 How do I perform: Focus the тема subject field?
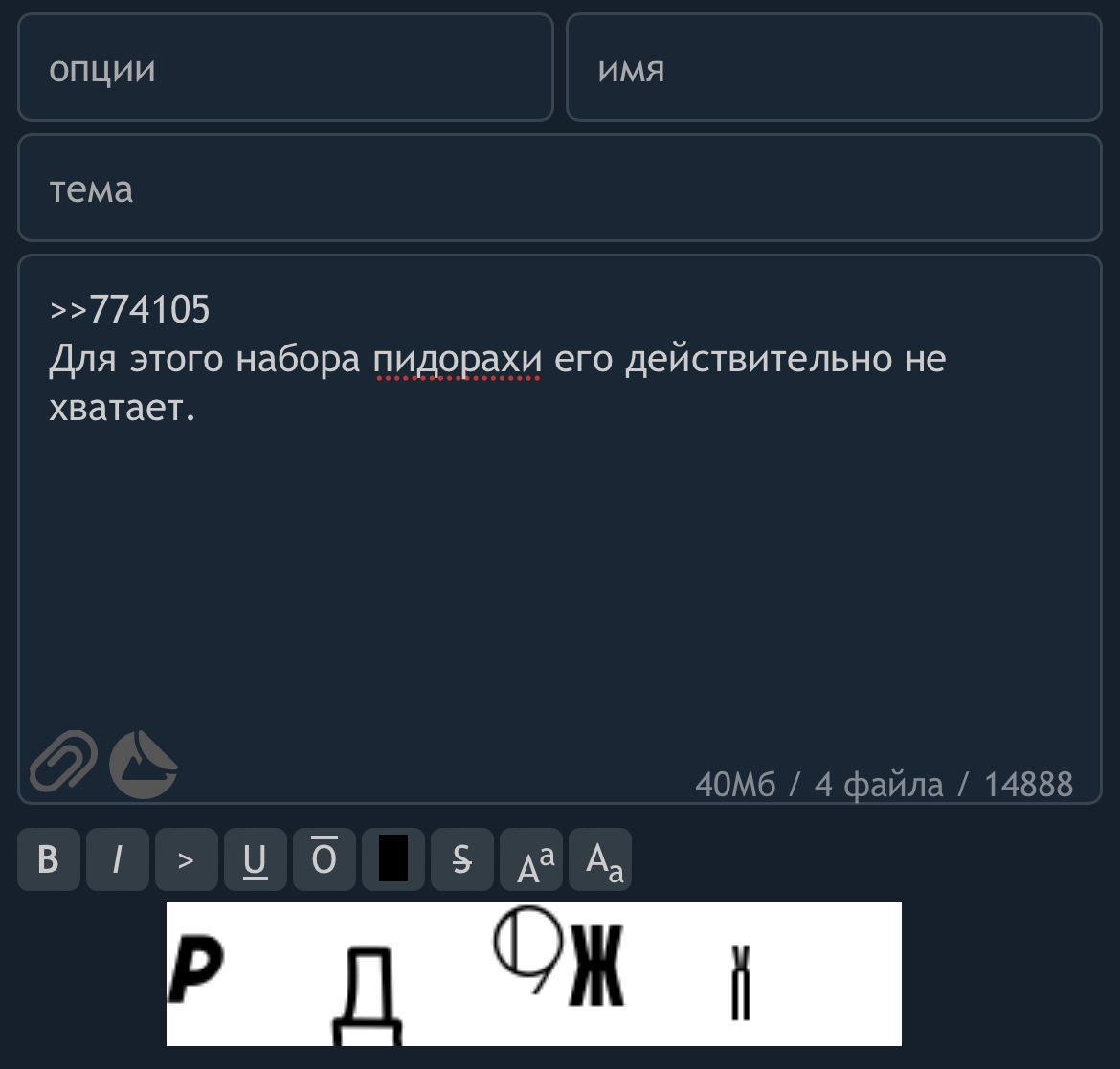[560, 188]
